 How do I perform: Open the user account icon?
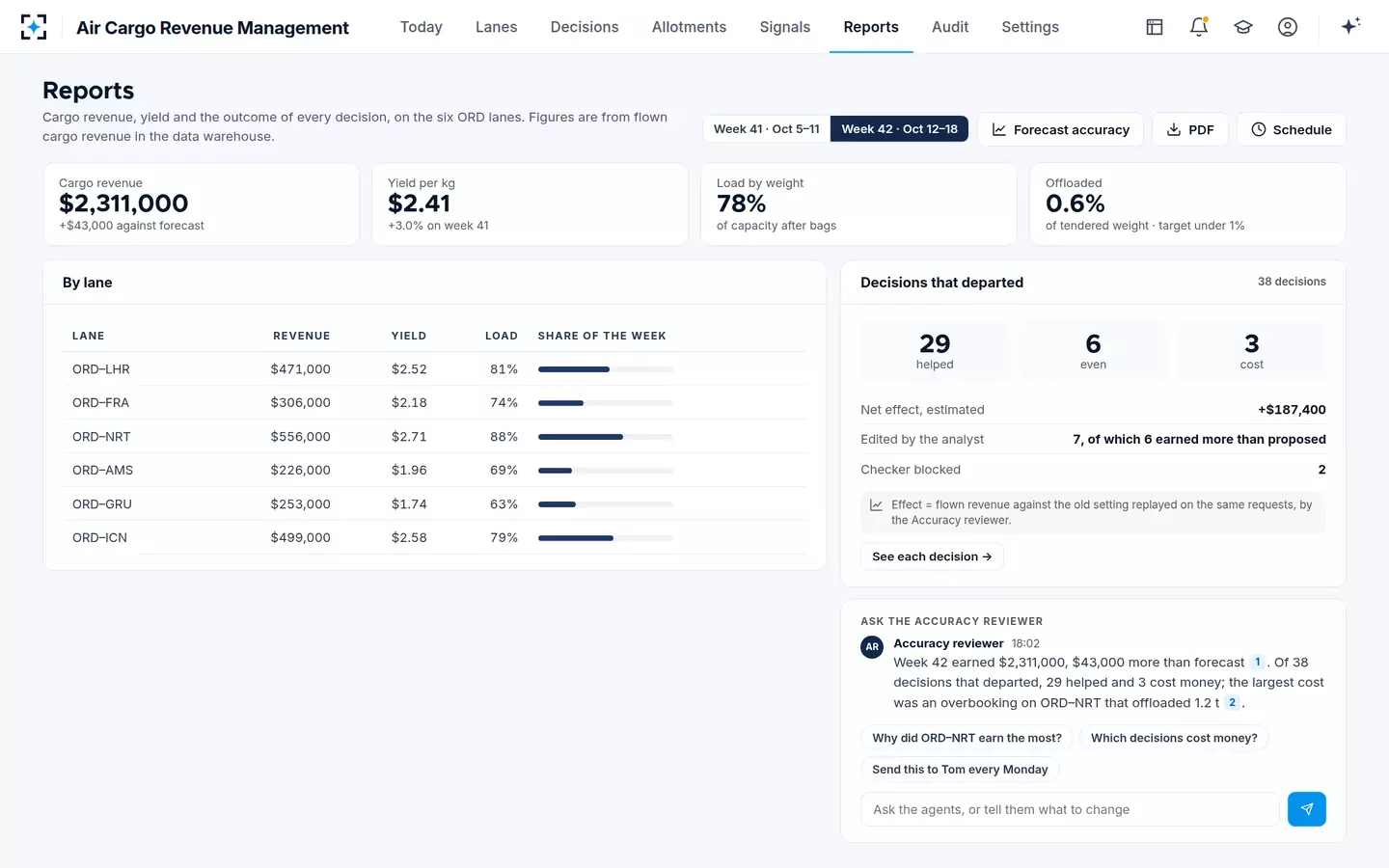point(1288,27)
